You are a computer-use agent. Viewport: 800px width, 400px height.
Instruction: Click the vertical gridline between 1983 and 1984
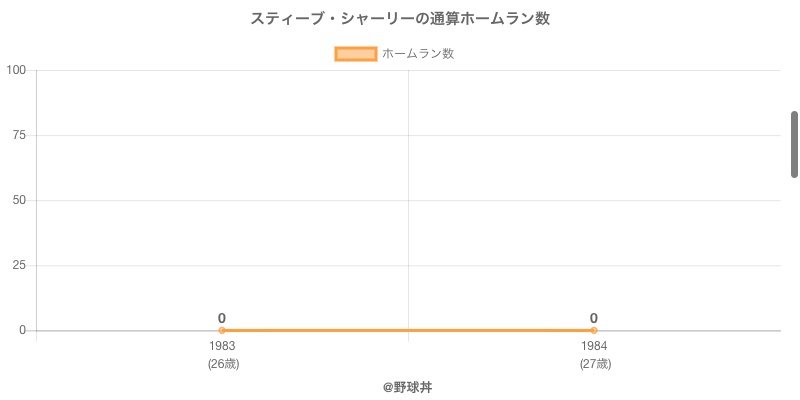coord(408,200)
